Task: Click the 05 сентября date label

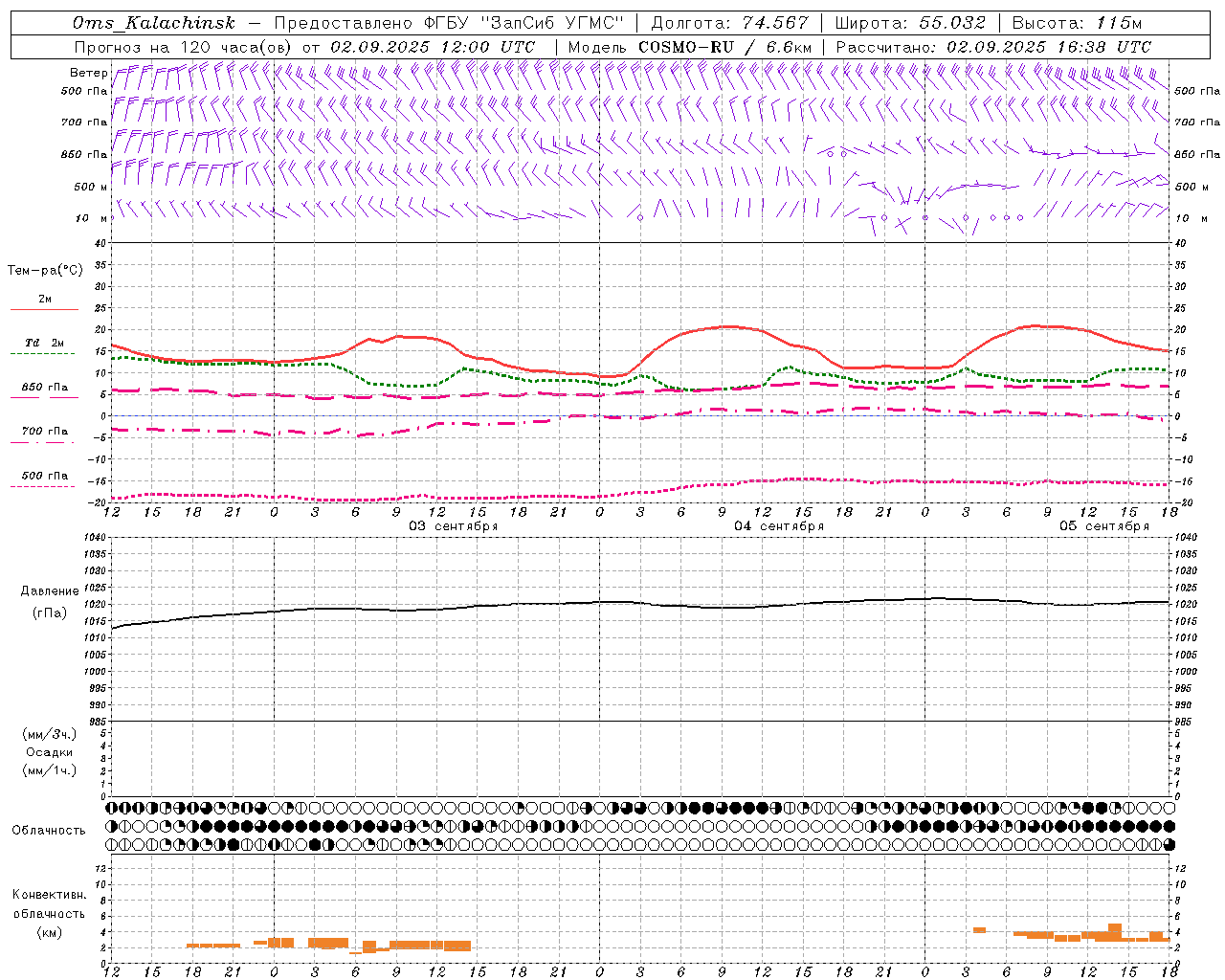Action: point(1104,526)
